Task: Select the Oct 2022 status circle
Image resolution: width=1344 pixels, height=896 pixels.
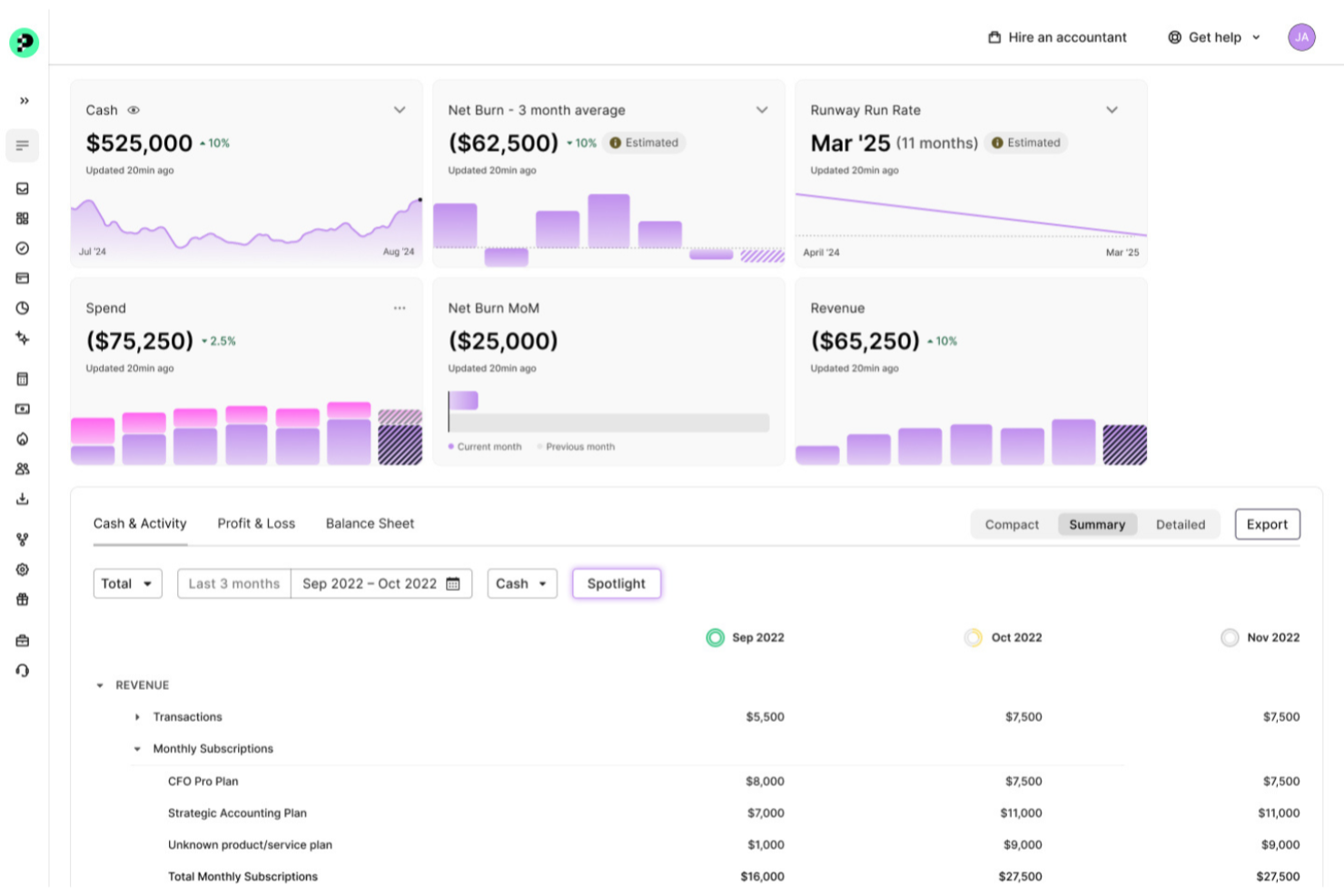Action: coord(973,638)
